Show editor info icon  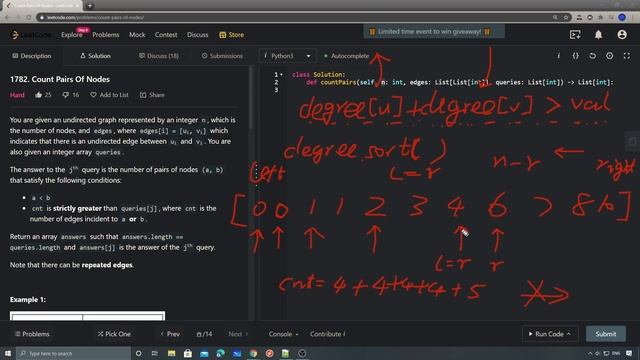tap(558, 56)
